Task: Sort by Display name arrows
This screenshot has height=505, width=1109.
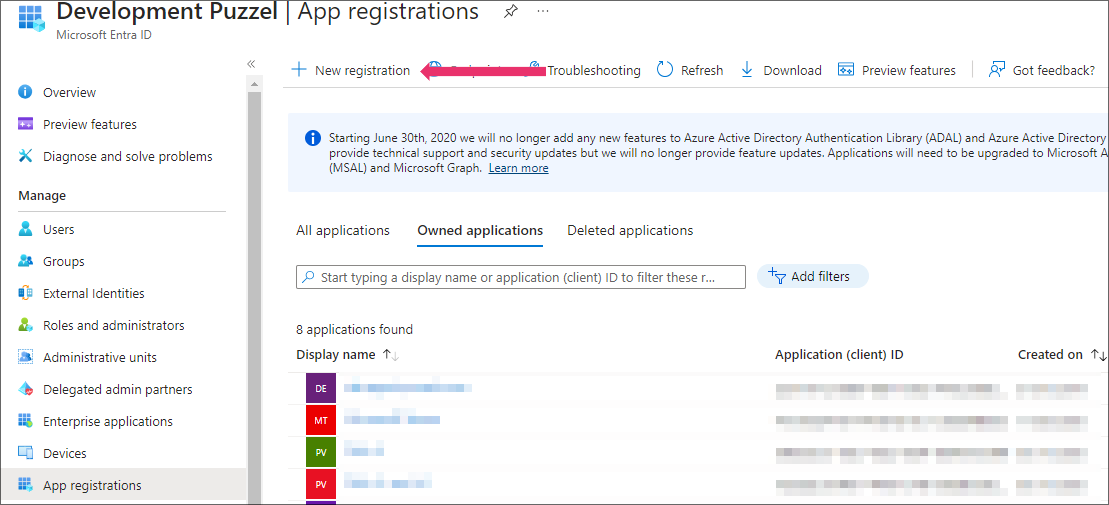Action: [x=390, y=354]
